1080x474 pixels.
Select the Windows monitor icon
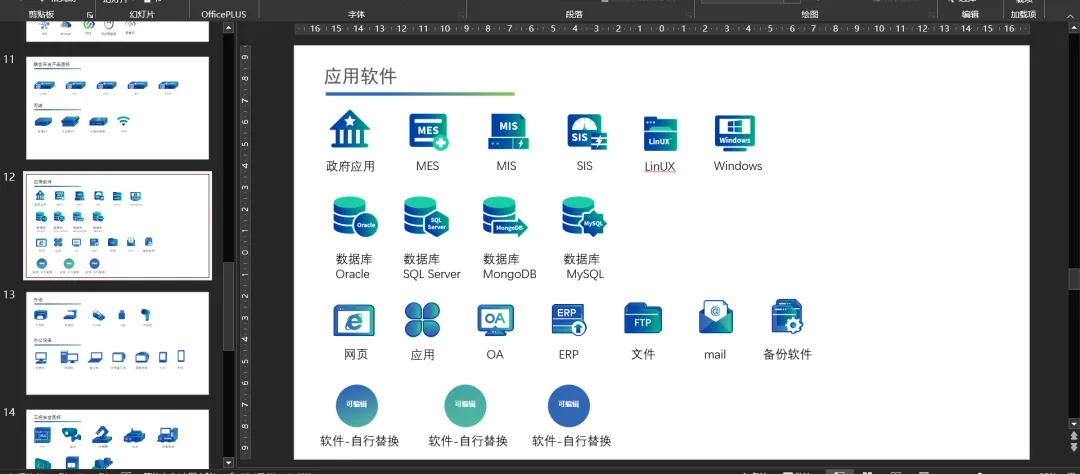735,132
